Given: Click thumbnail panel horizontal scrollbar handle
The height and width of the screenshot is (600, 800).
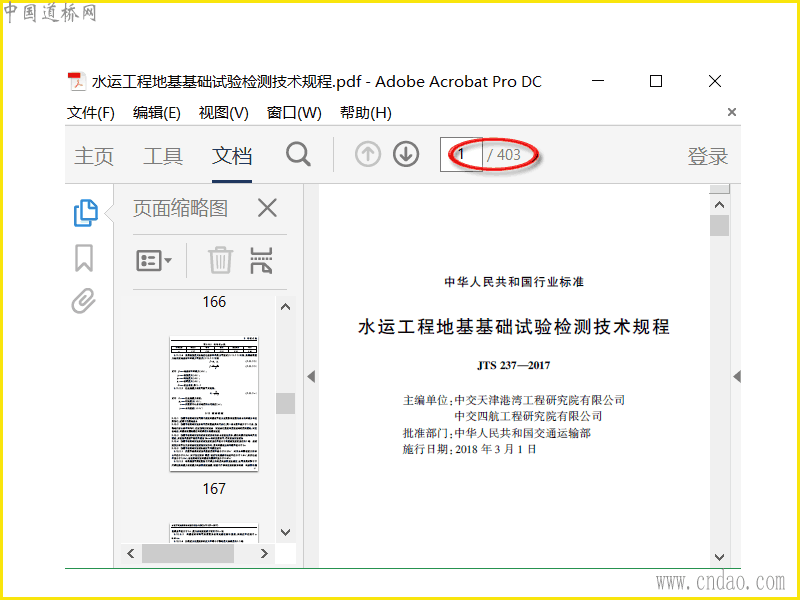Looking at the screenshot, I should coord(188,554).
